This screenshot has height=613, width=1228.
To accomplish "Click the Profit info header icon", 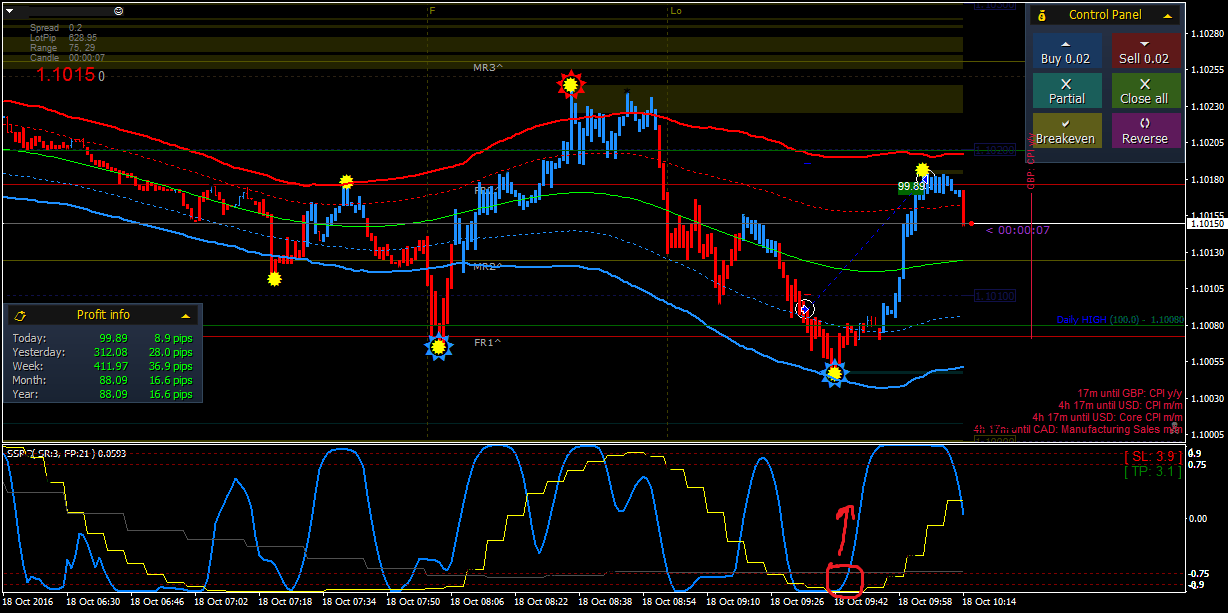I will pos(21,315).
